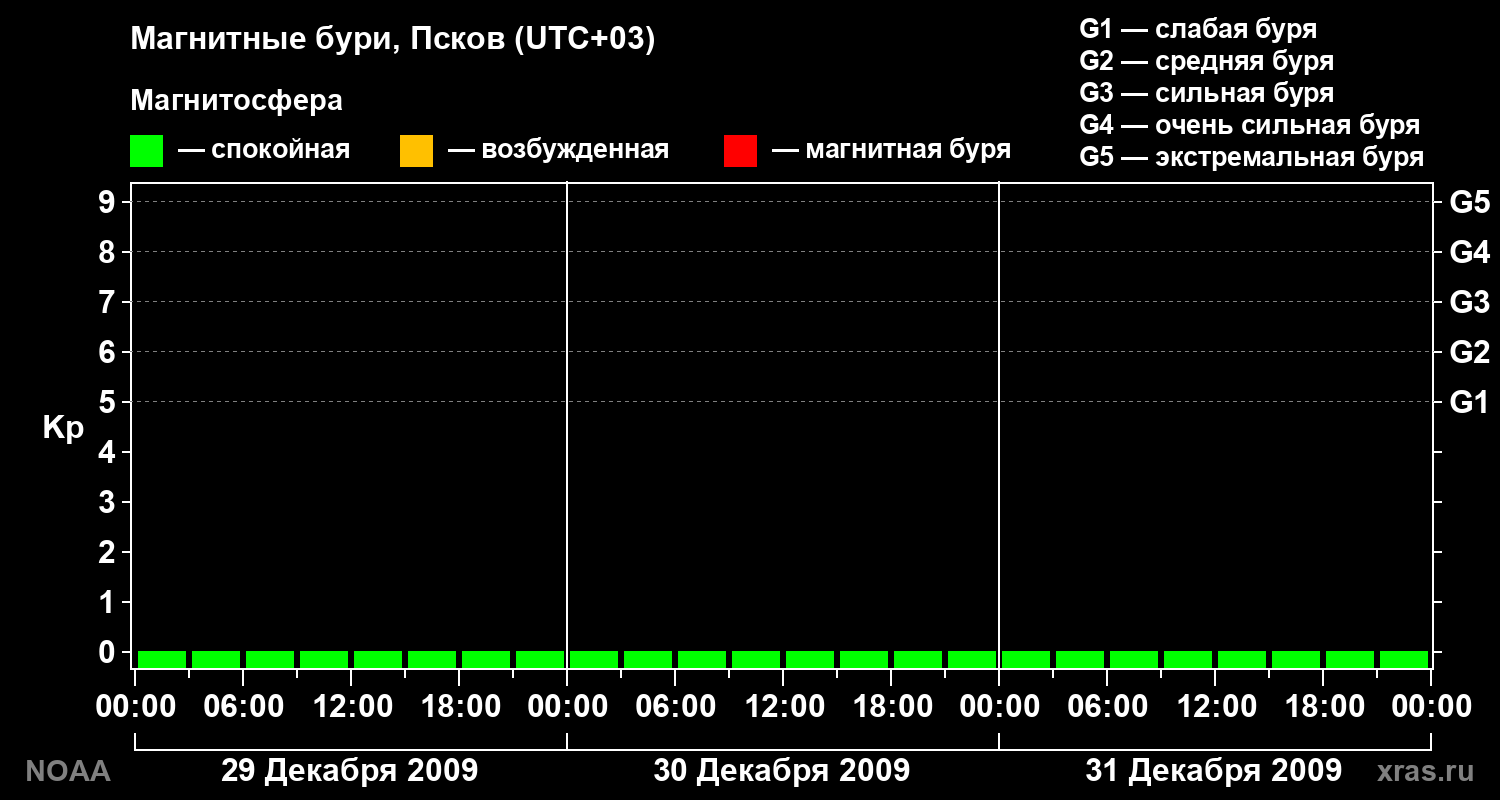Viewport: 1500px width, 800px height.
Task: Select the '30 Декабря 2009' date label
Action: point(782,771)
